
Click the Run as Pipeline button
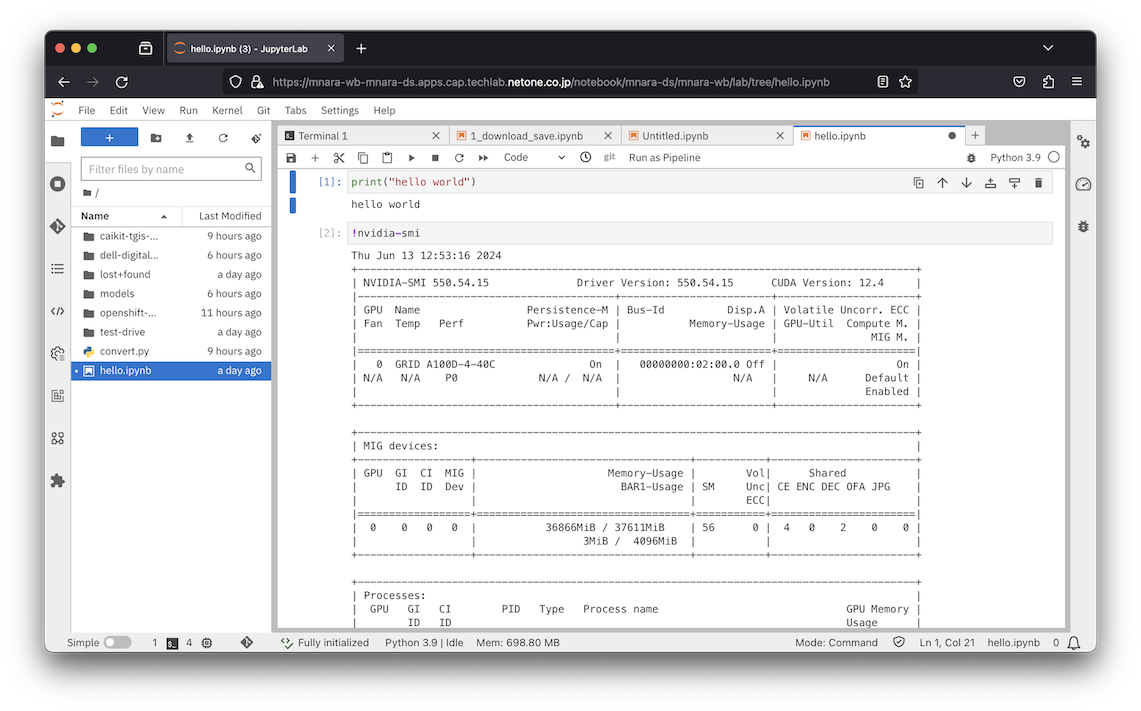click(x=664, y=158)
